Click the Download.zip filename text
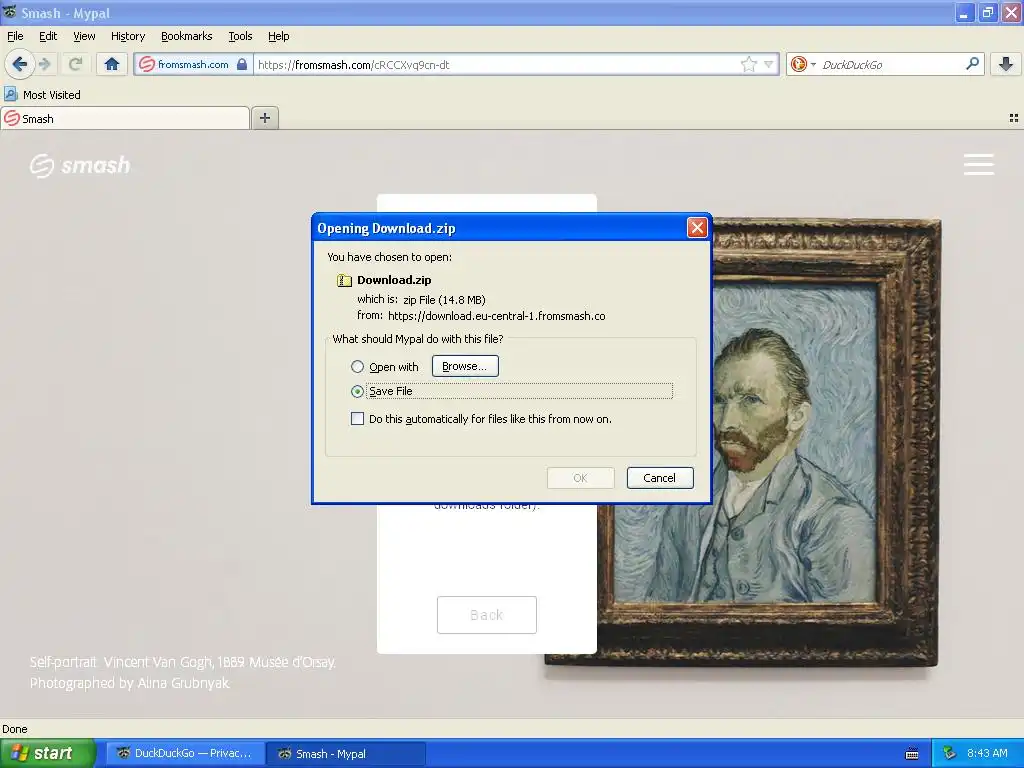 (x=394, y=280)
